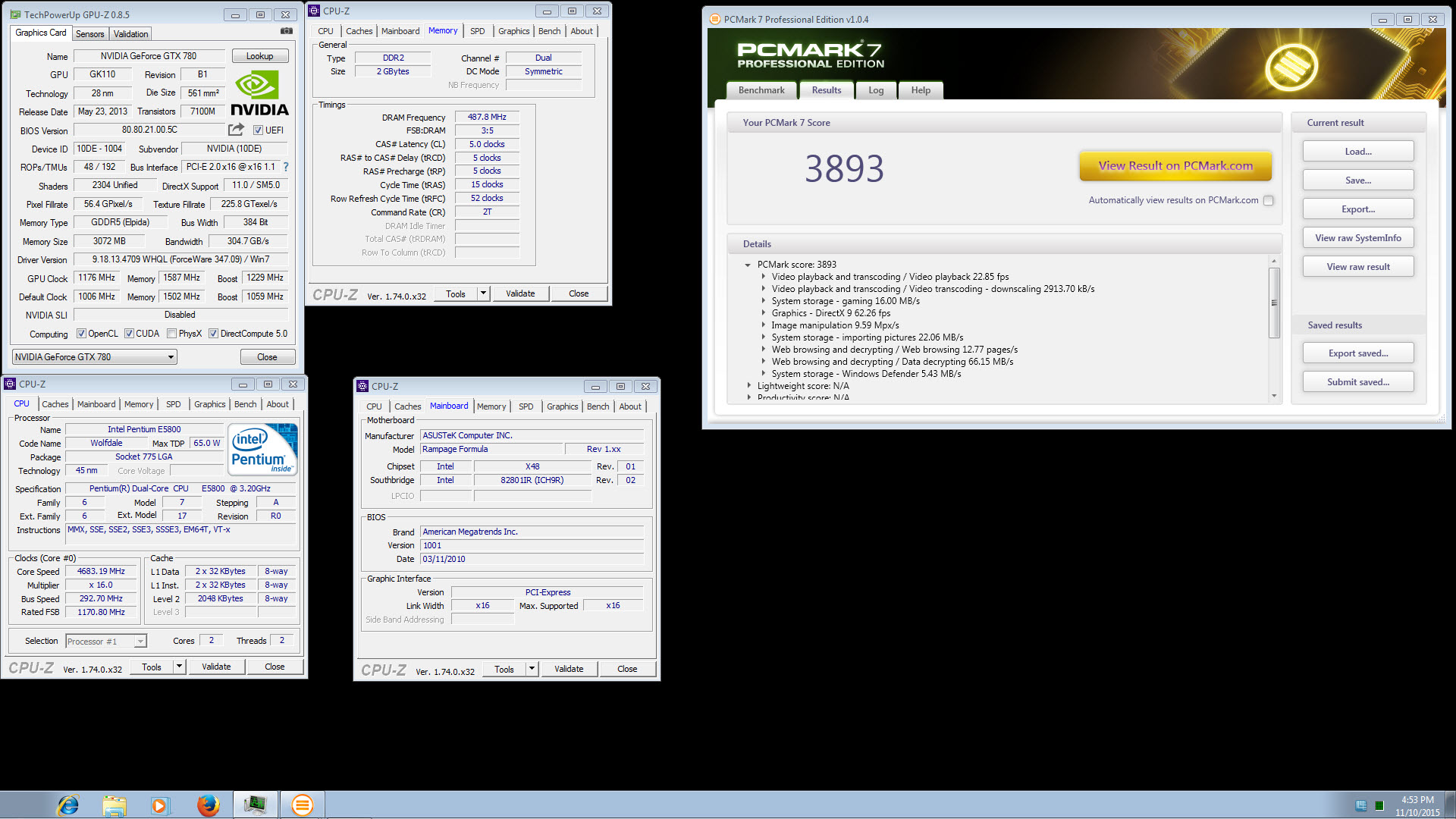Expand Graphics DirectX 9 detail row
This screenshot has height=819, width=1456.
pos(764,313)
